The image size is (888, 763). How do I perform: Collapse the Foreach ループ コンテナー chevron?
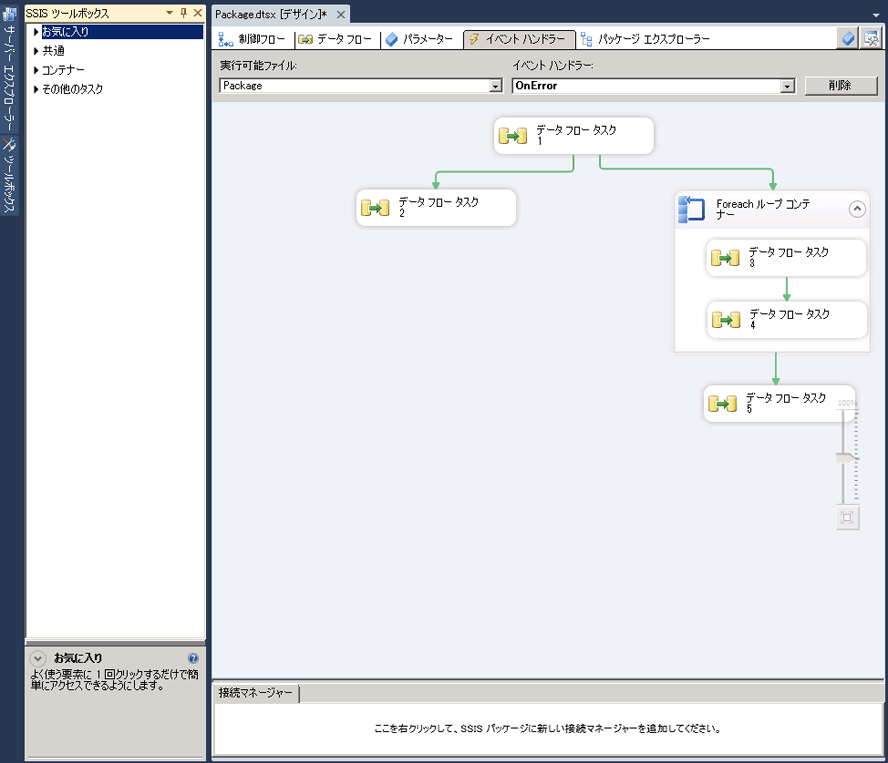pyautogui.click(x=857, y=209)
